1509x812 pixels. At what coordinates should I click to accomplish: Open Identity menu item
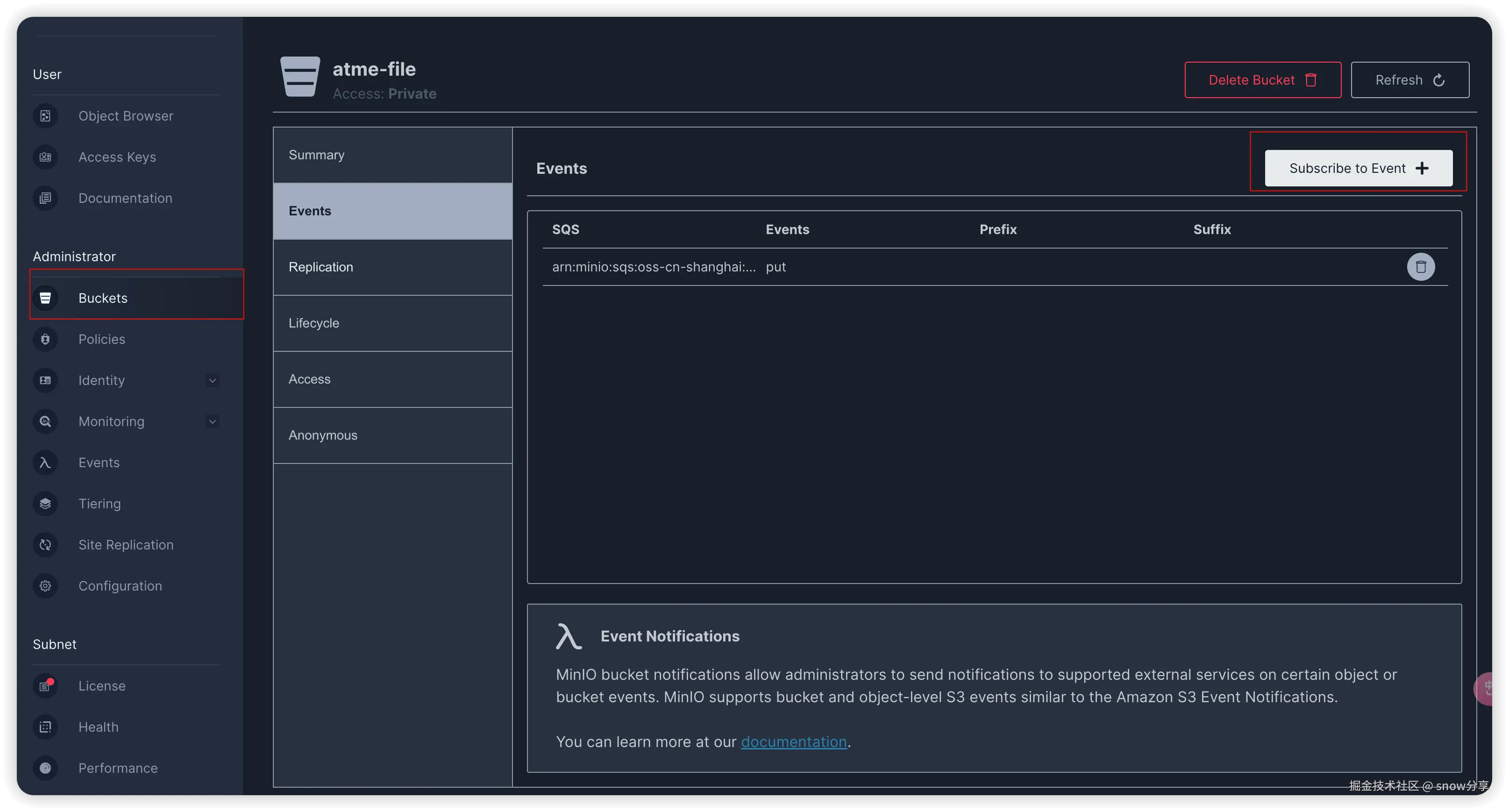pos(126,380)
